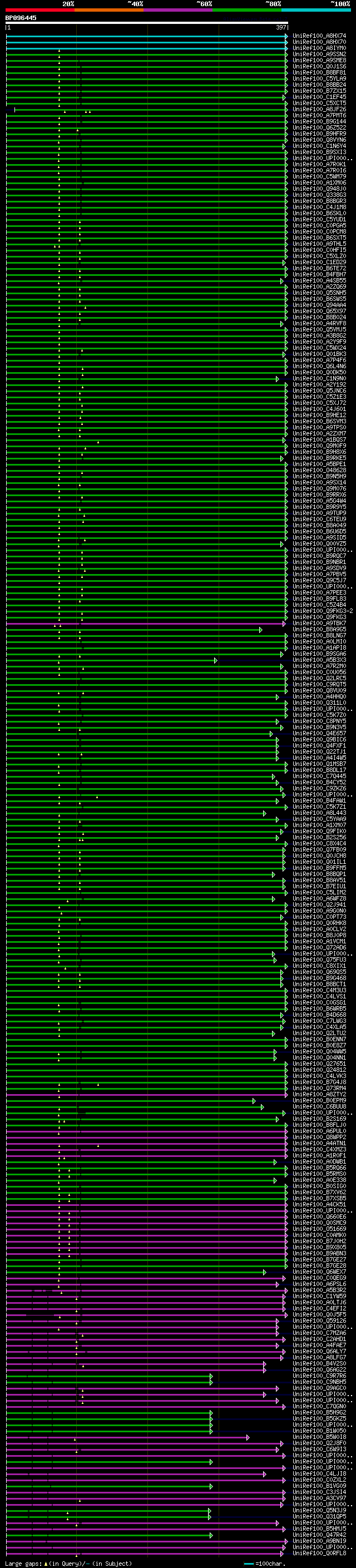356x1568 pixels.
Task: Click the purple alignment bar for UniRef100_A9TBK7
Action: (145, 624)
